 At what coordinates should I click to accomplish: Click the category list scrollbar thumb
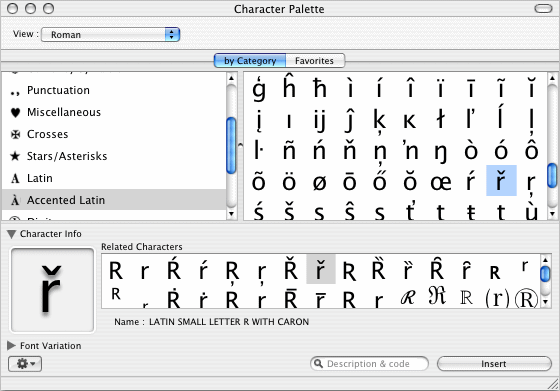click(x=231, y=145)
